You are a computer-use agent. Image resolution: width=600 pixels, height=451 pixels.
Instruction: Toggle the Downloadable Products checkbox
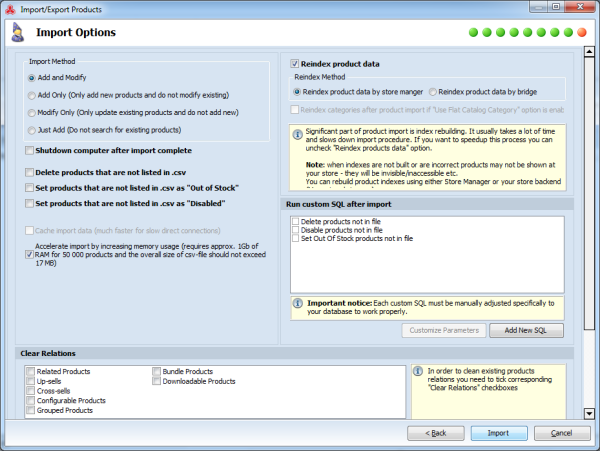pos(155,381)
